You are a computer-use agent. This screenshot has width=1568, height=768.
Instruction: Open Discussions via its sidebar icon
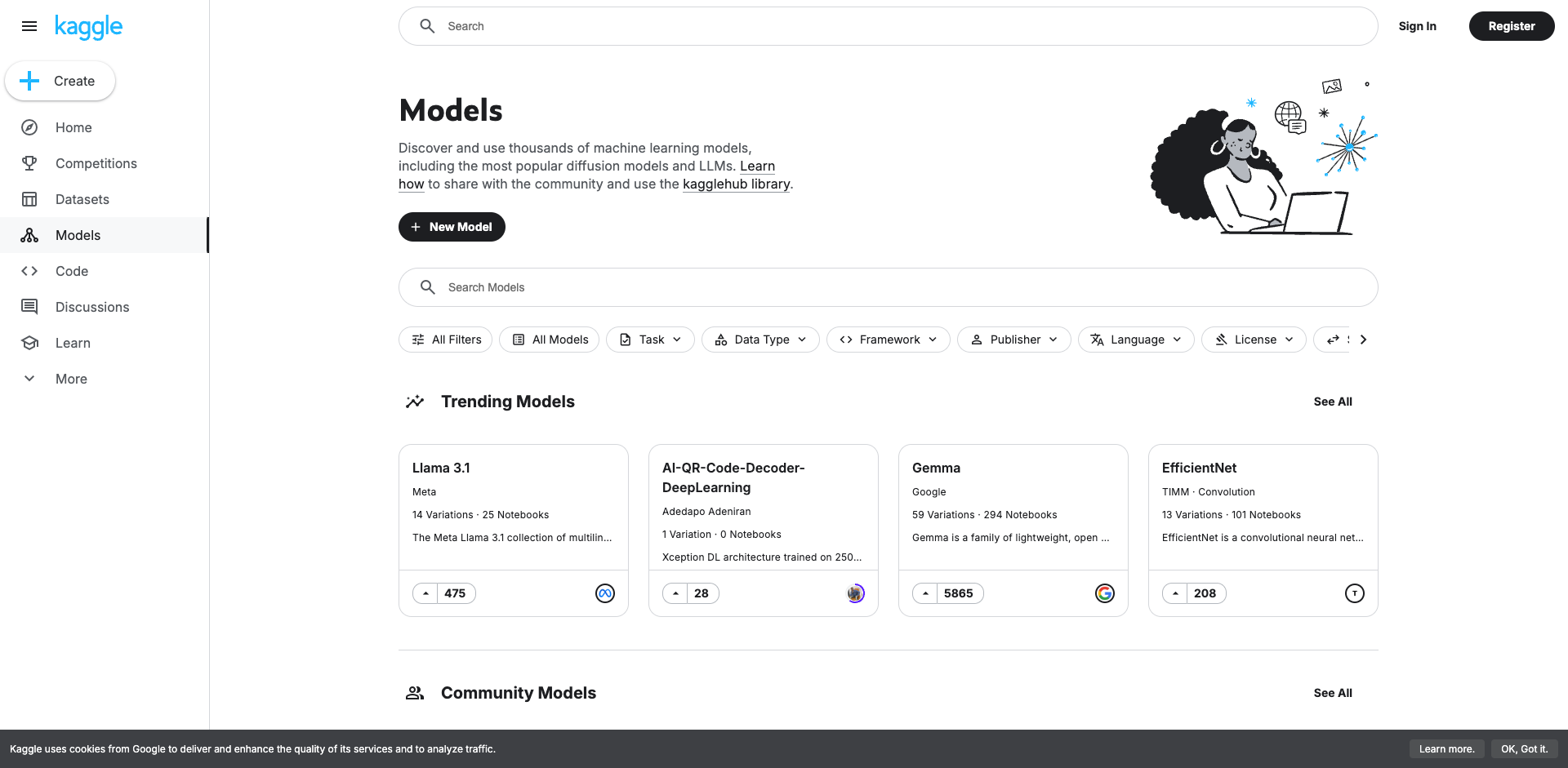(29, 307)
